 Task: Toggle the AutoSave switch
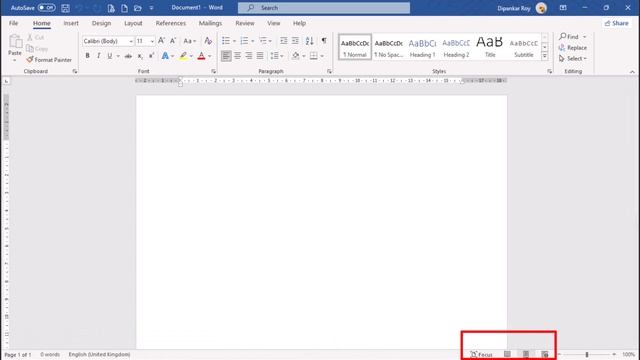tap(47, 8)
